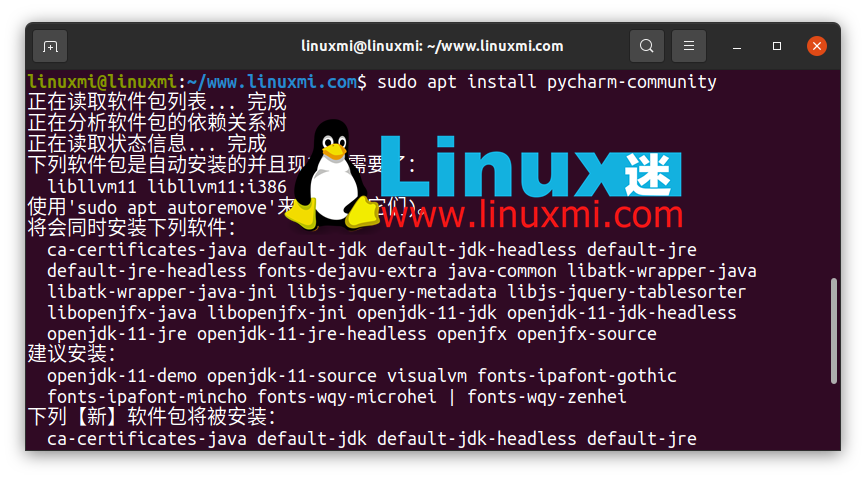Image resolution: width=866 pixels, height=479 pixels.
Task: Click the line '正在读取软件包列表... 完成'
Action: (157, 102)
